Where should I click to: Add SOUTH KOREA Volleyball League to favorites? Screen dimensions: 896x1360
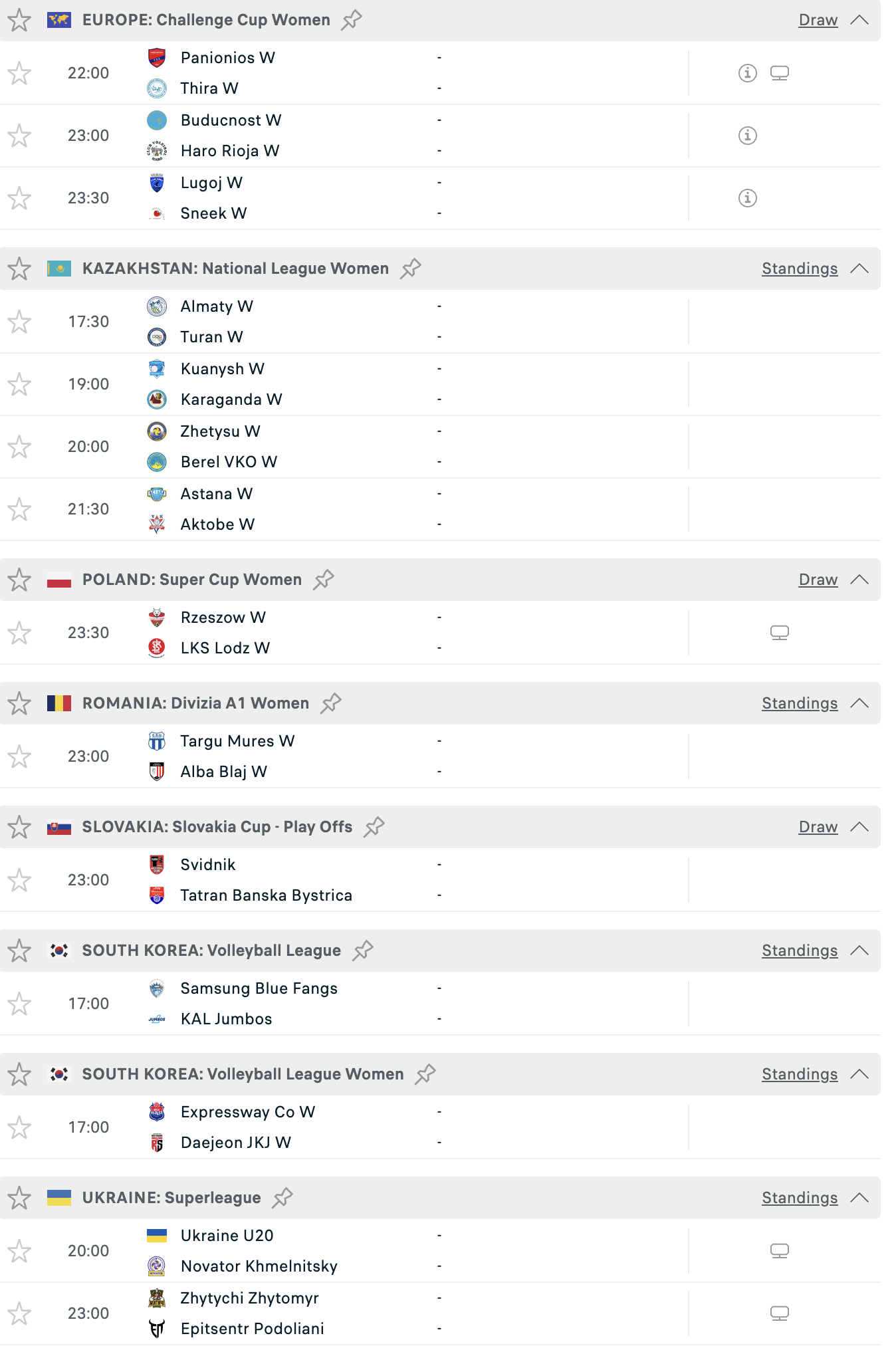19,951
